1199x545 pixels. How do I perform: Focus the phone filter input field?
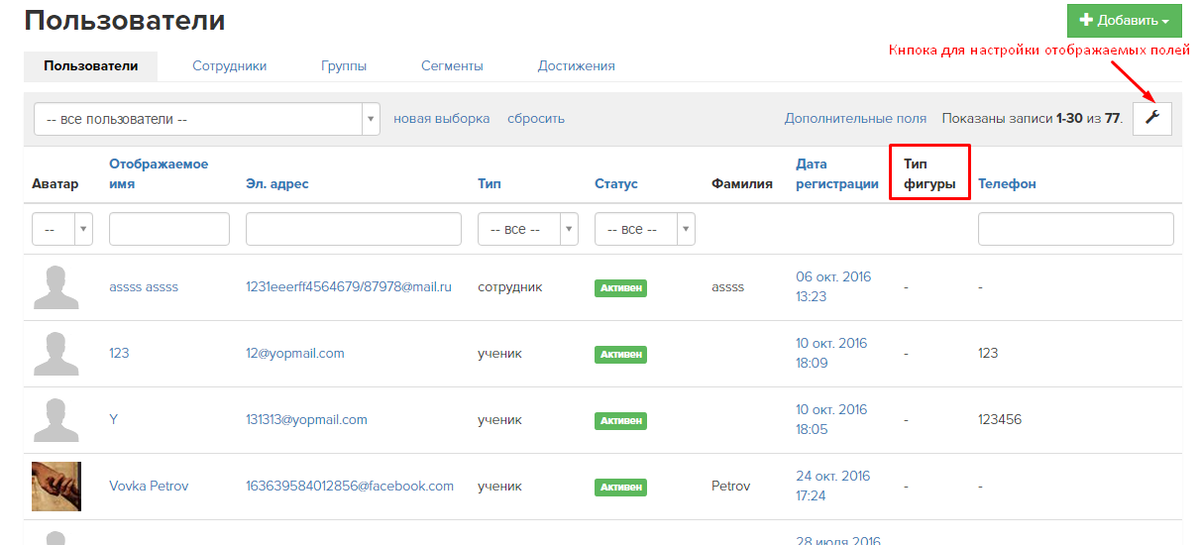click(1076, 229)
